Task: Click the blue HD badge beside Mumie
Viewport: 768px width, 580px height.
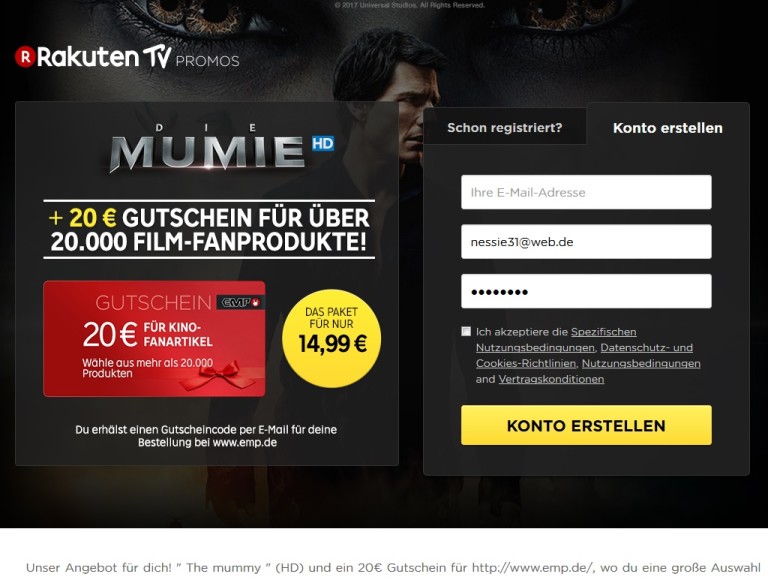Action: point(323,143)
